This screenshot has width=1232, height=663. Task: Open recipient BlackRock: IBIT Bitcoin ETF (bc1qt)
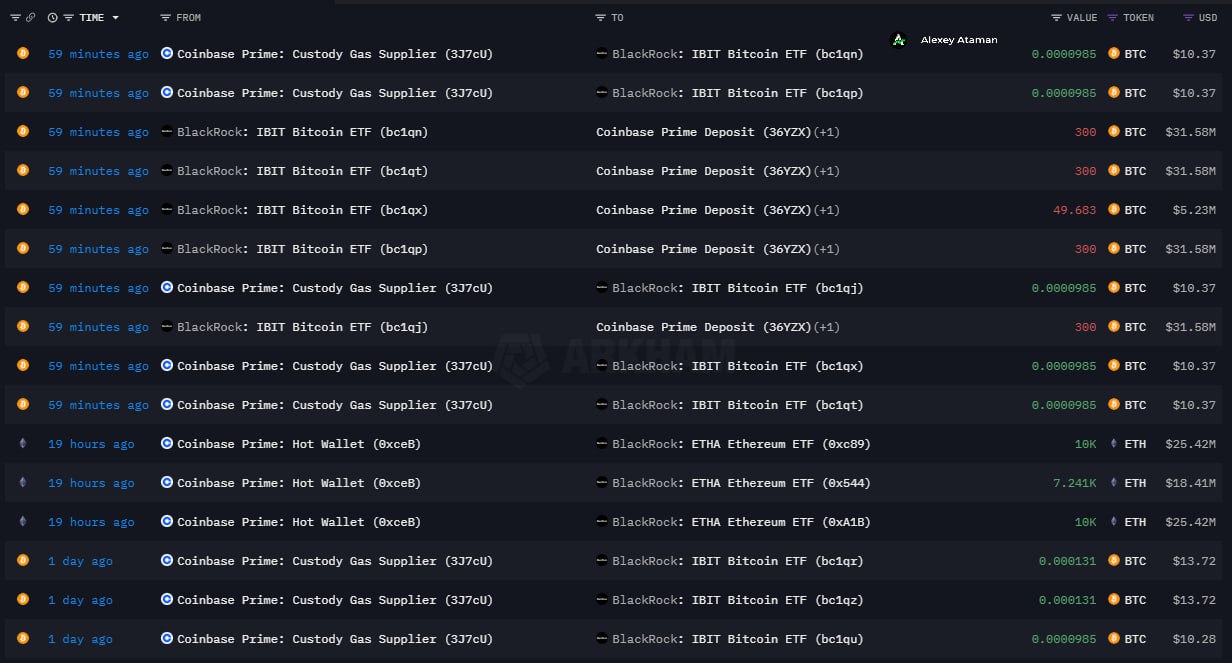coord(738,405)
